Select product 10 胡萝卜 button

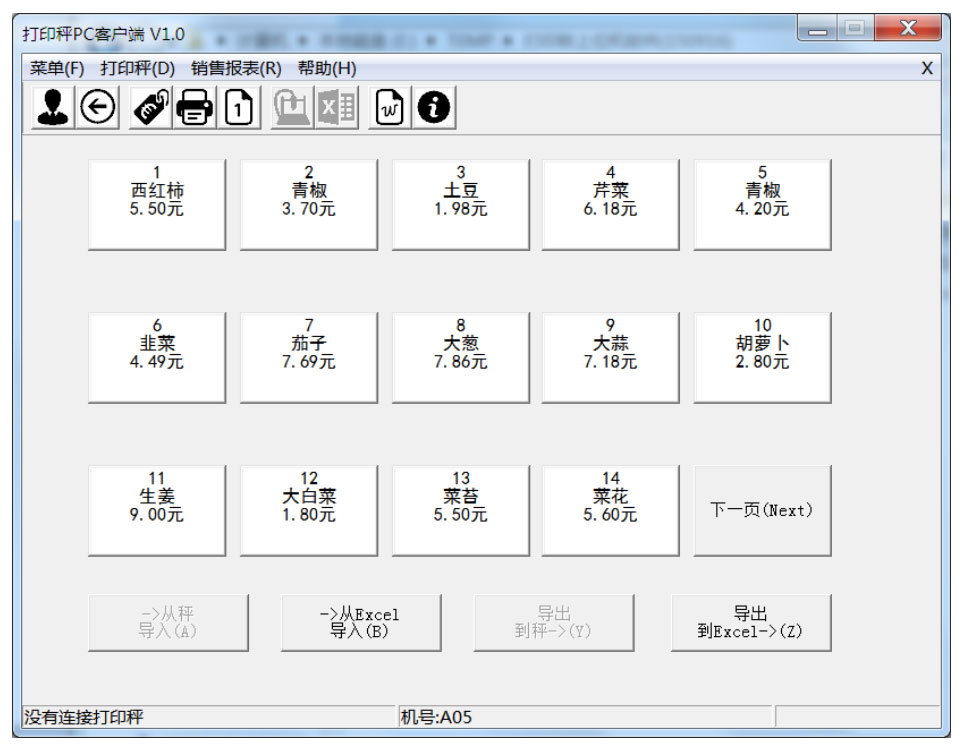click(762, 357)
